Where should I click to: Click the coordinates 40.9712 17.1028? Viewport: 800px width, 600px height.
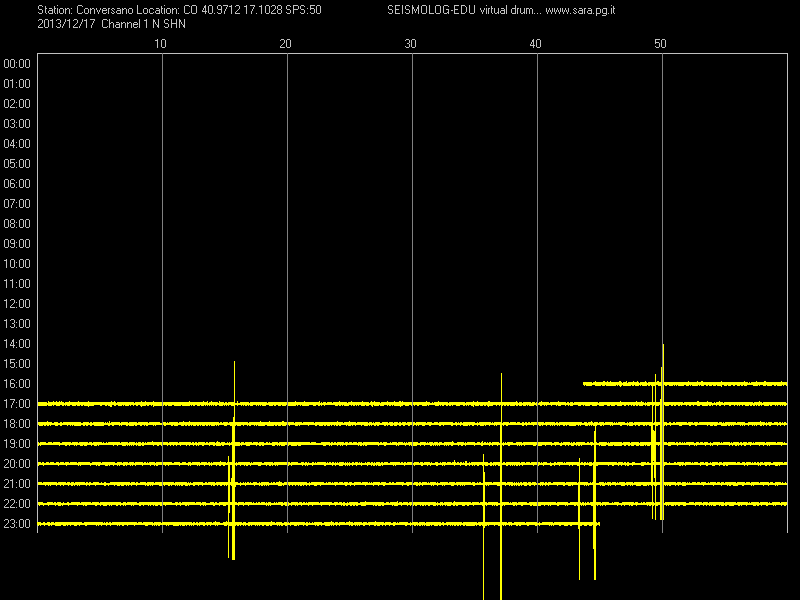click(242, 10)
